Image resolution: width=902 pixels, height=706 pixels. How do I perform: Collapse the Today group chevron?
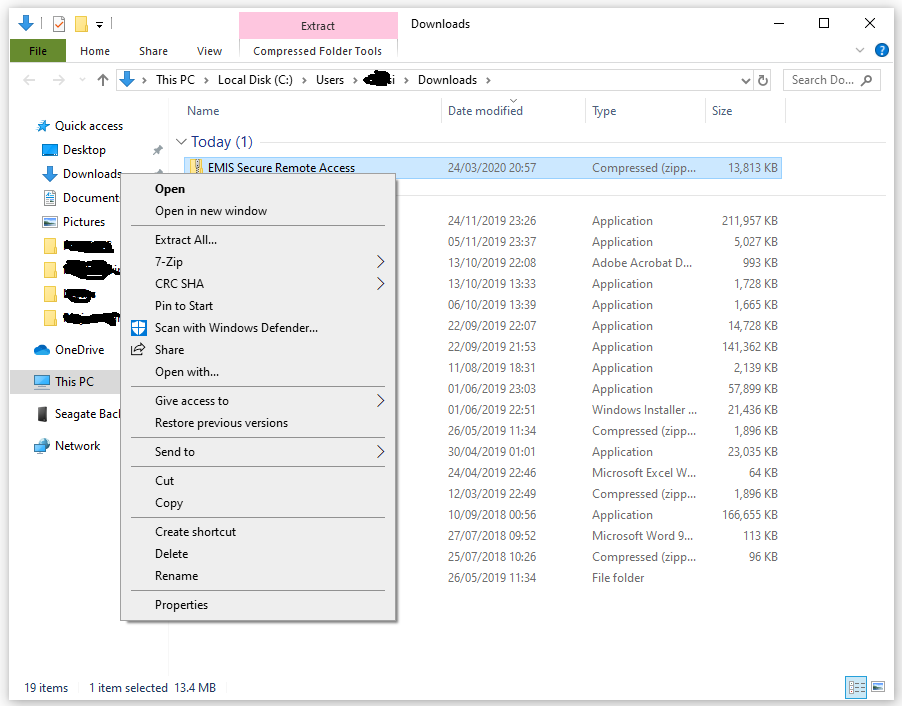(x=181, y=142)
